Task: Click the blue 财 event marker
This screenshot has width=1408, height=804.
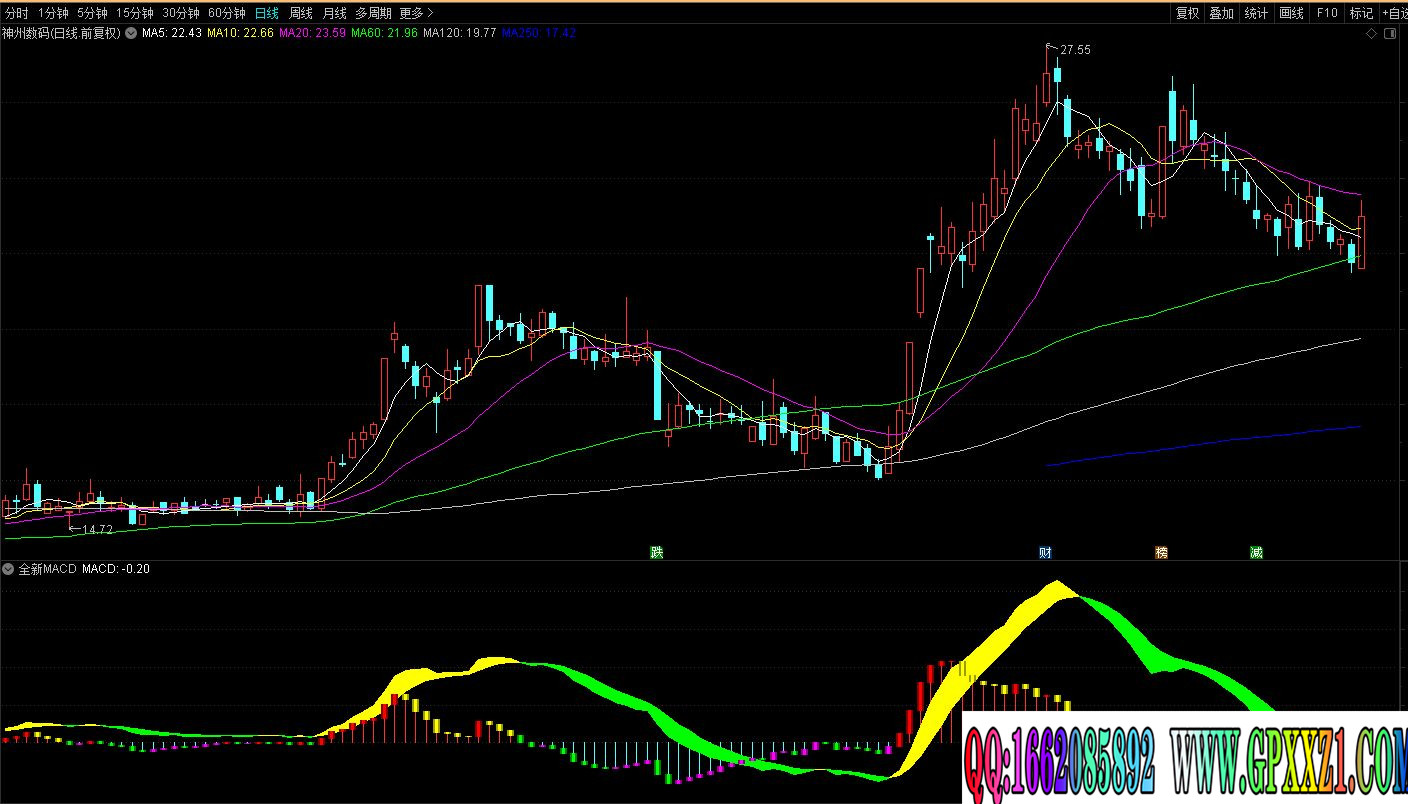Action: pos(1045,552)
